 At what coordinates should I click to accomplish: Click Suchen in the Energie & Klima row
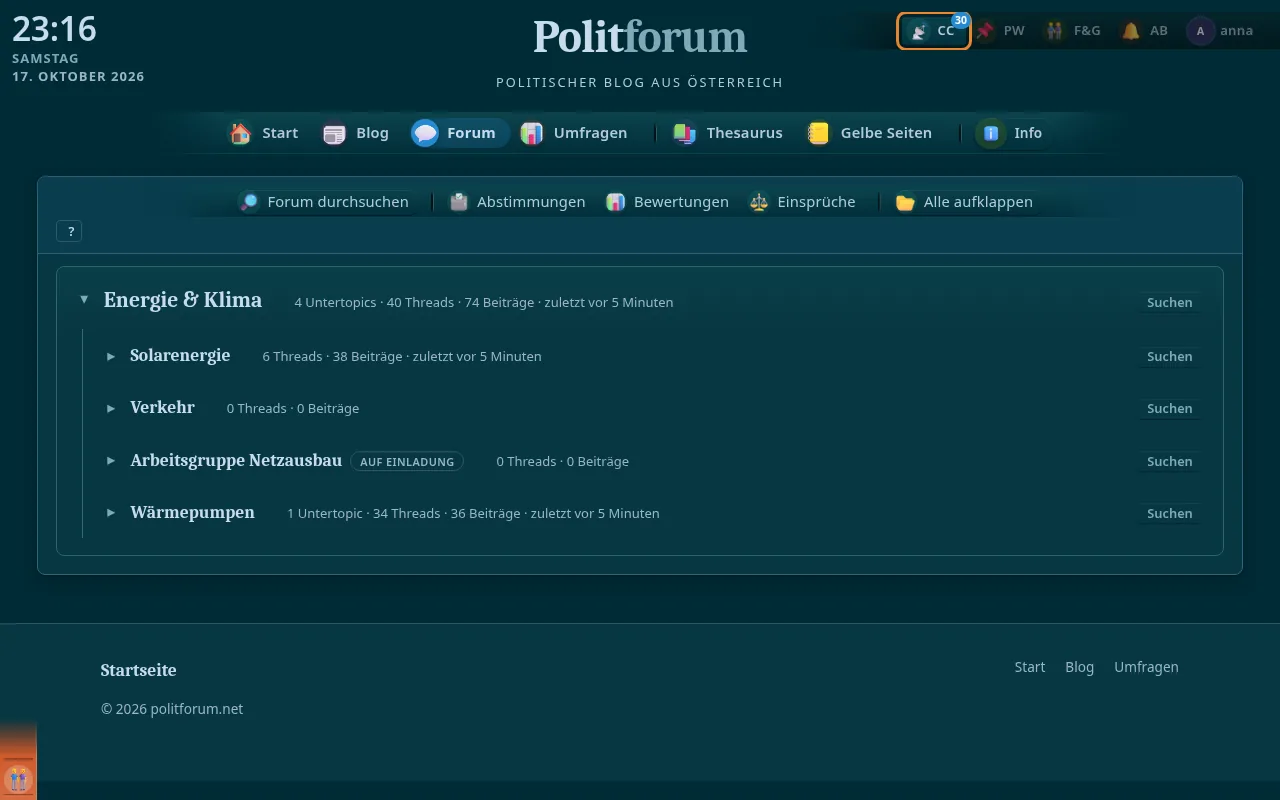click(x=1169, y=302)
